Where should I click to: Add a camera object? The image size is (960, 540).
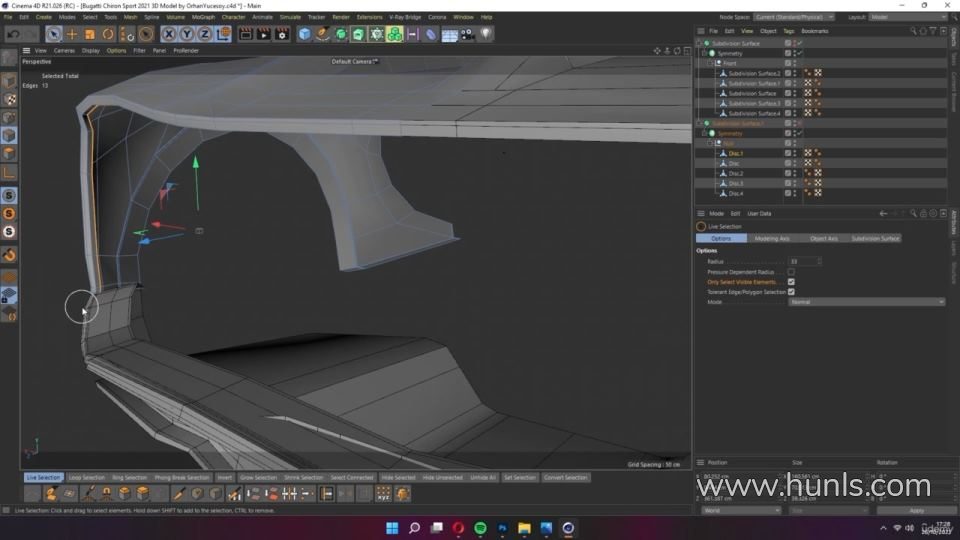[467, 34]
